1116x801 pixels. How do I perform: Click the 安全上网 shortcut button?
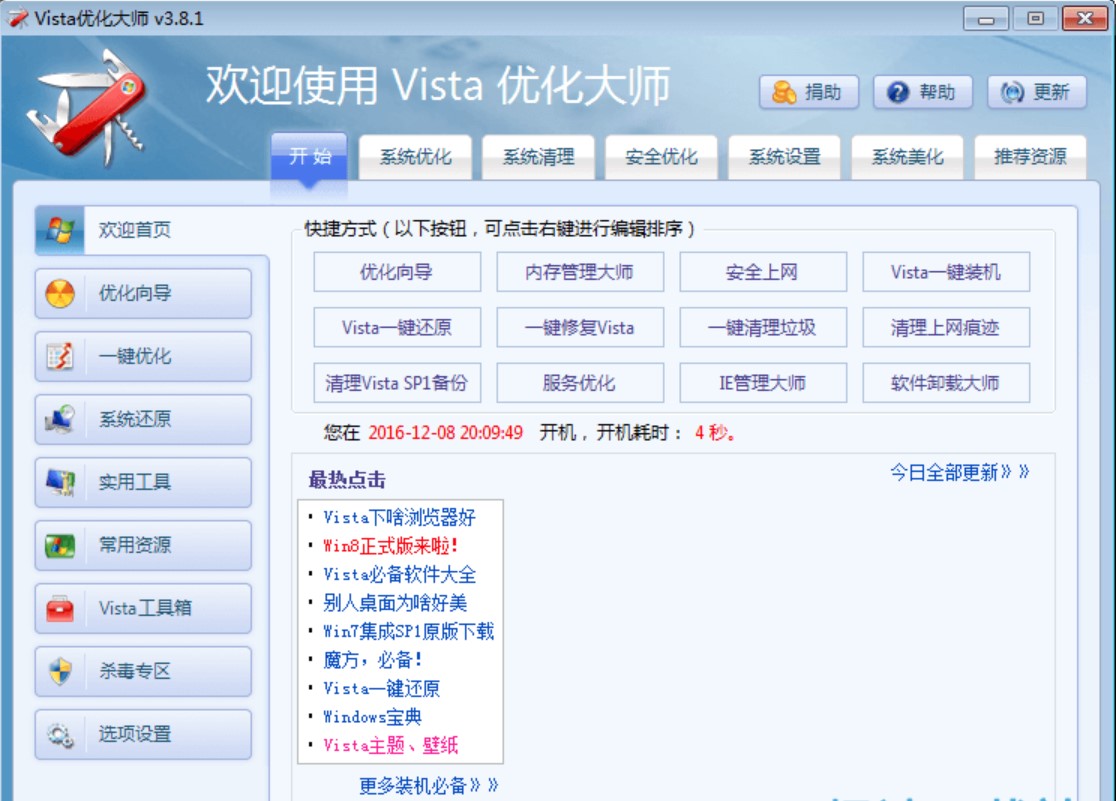tap(763, 272)
